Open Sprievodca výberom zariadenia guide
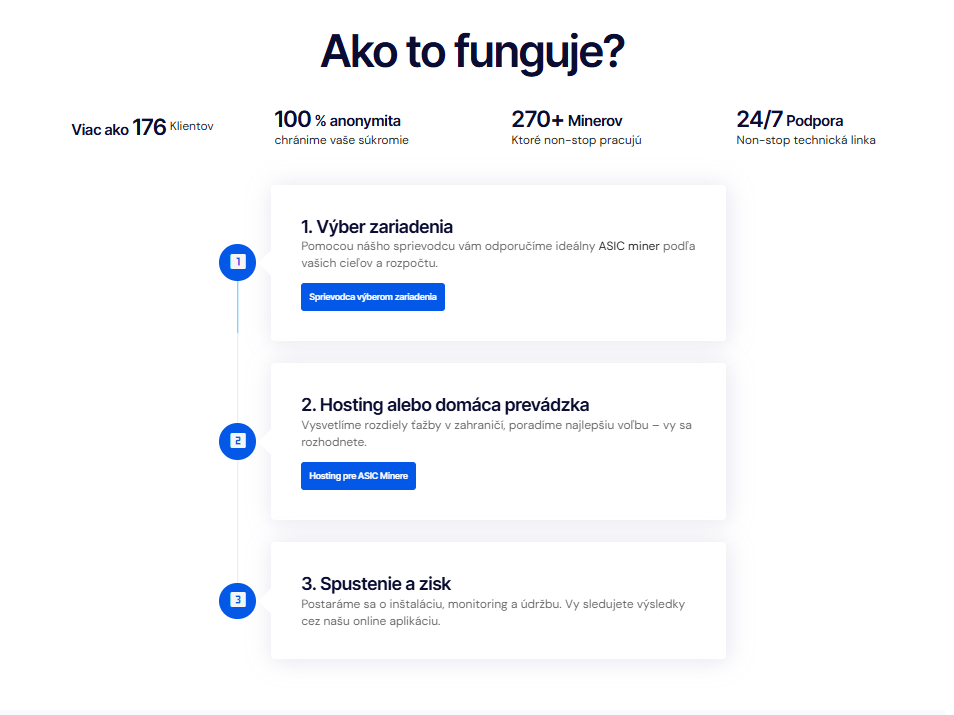 (x=372, y=297)
